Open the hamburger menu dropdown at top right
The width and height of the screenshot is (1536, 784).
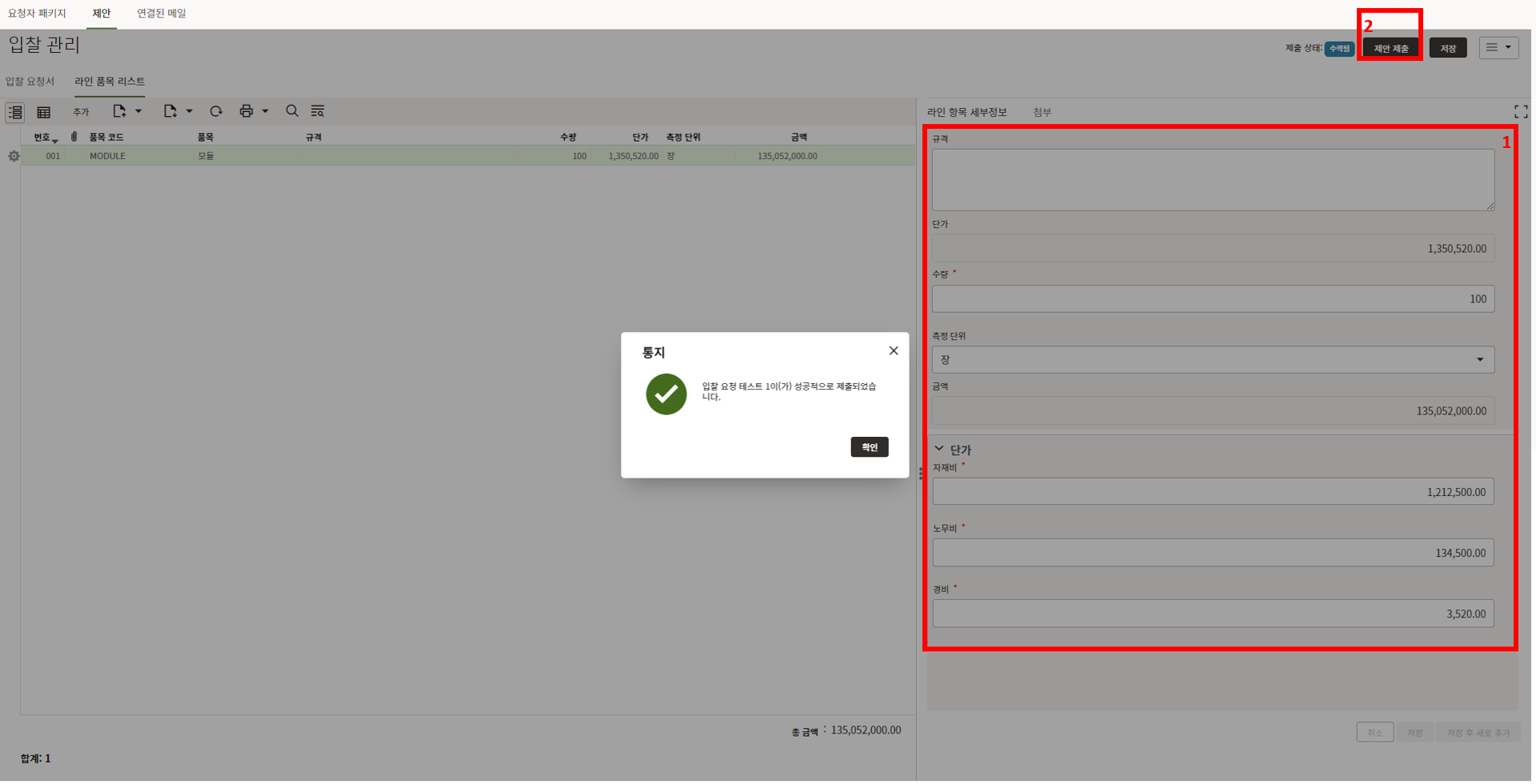(1498, 48)
